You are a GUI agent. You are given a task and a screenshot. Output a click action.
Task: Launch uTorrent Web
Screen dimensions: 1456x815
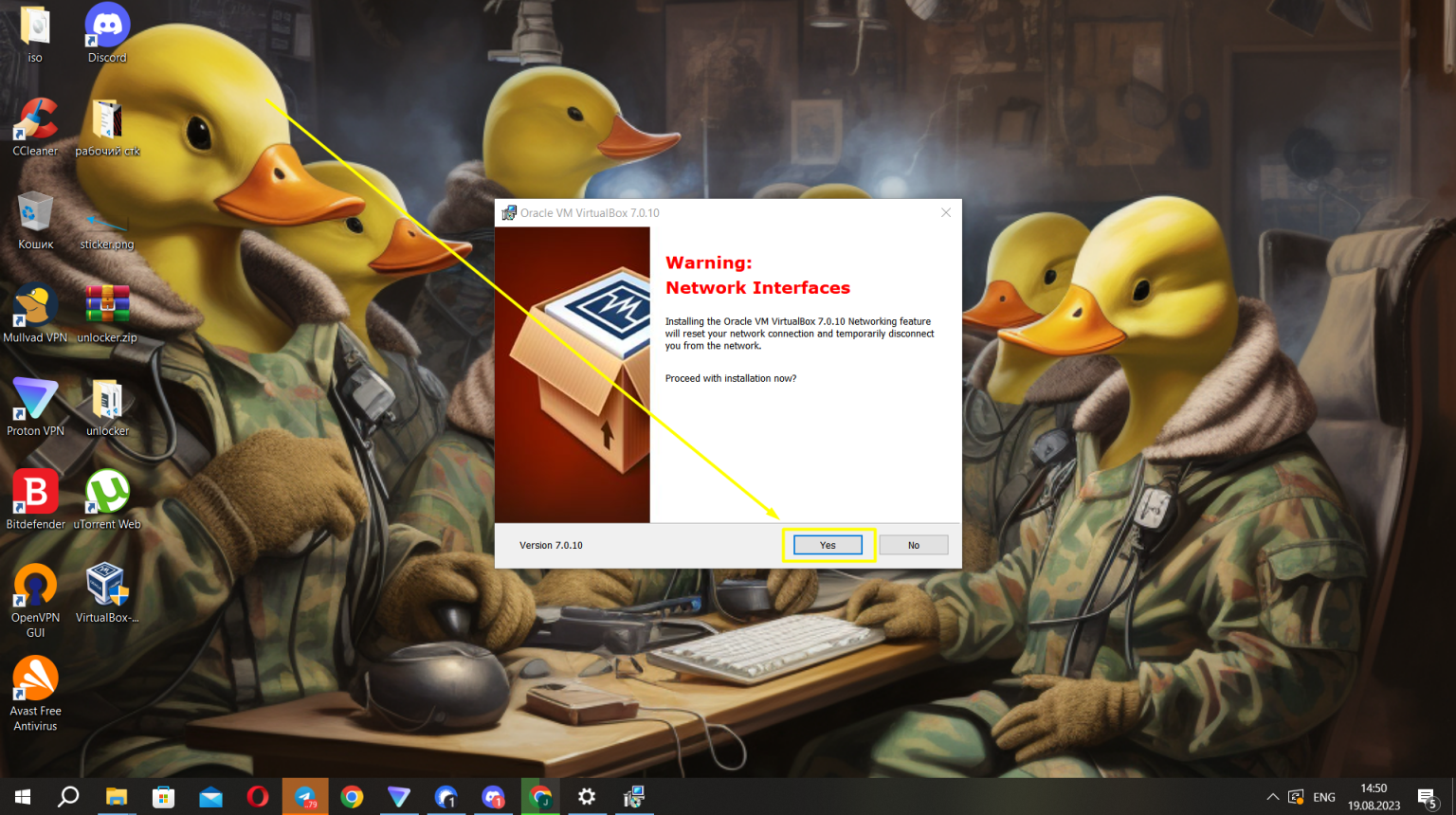pos(105,493)
